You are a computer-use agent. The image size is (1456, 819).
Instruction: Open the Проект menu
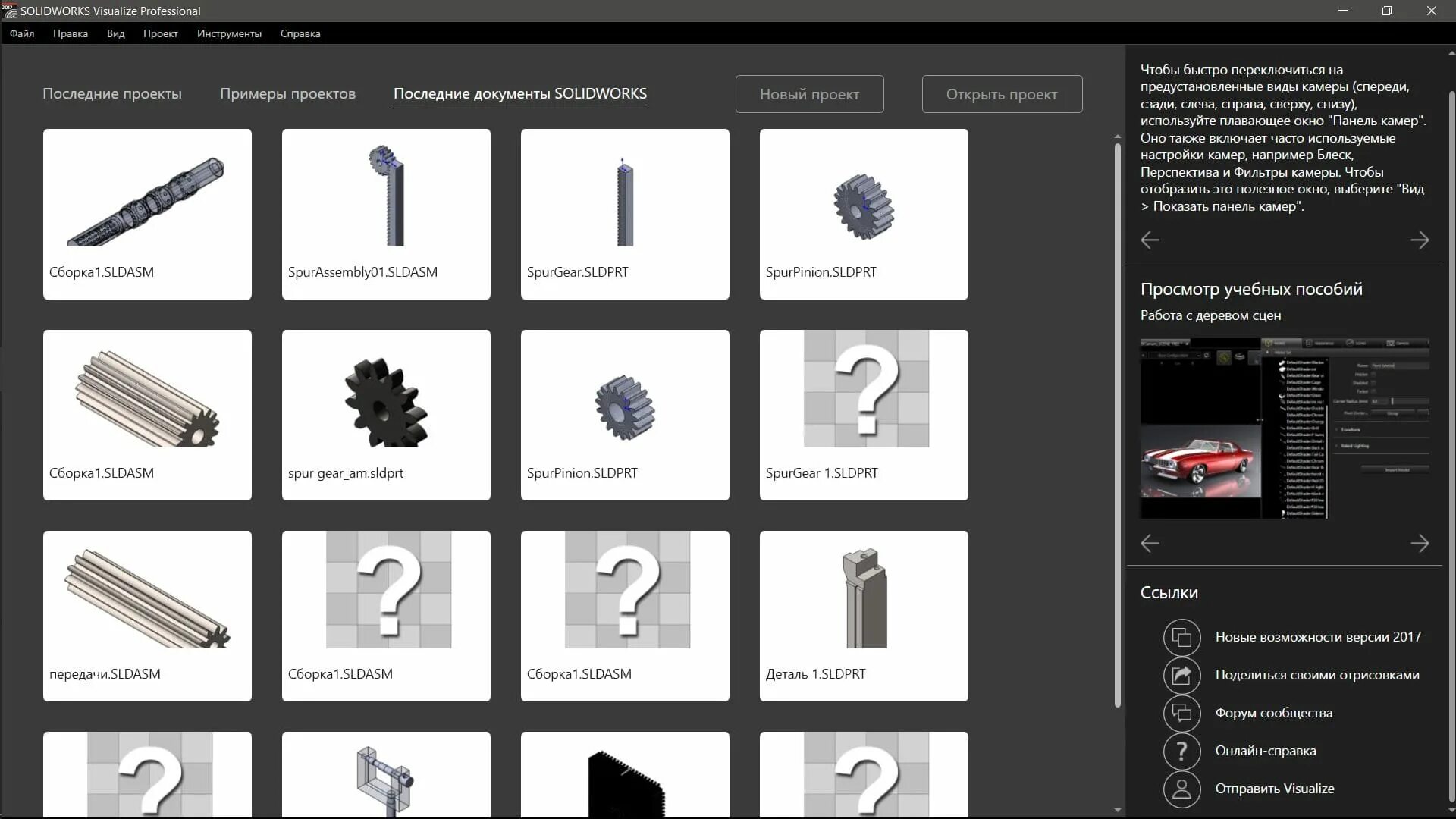coord(161,33)
